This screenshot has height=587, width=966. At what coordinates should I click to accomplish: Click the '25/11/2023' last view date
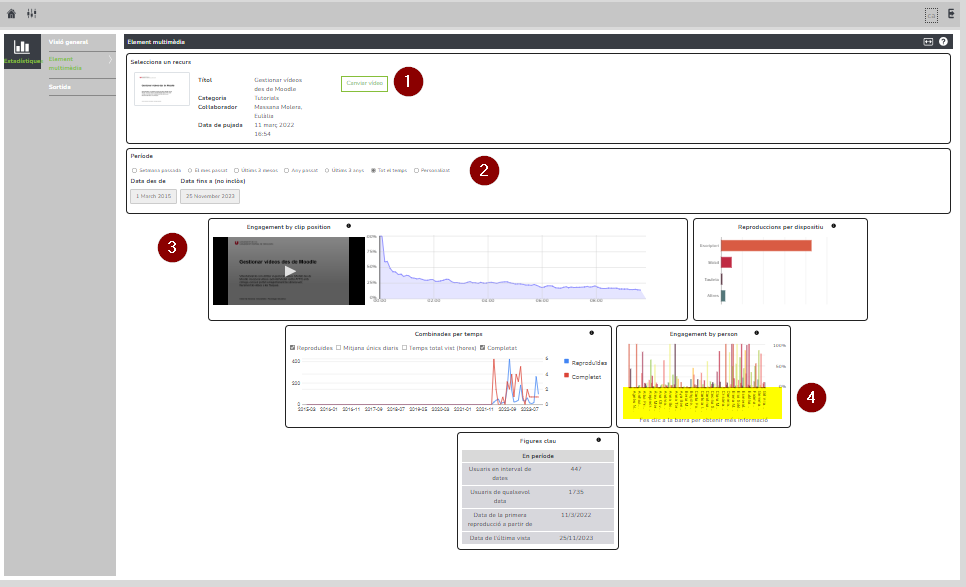pyautogui.click(x=576, y=538)
